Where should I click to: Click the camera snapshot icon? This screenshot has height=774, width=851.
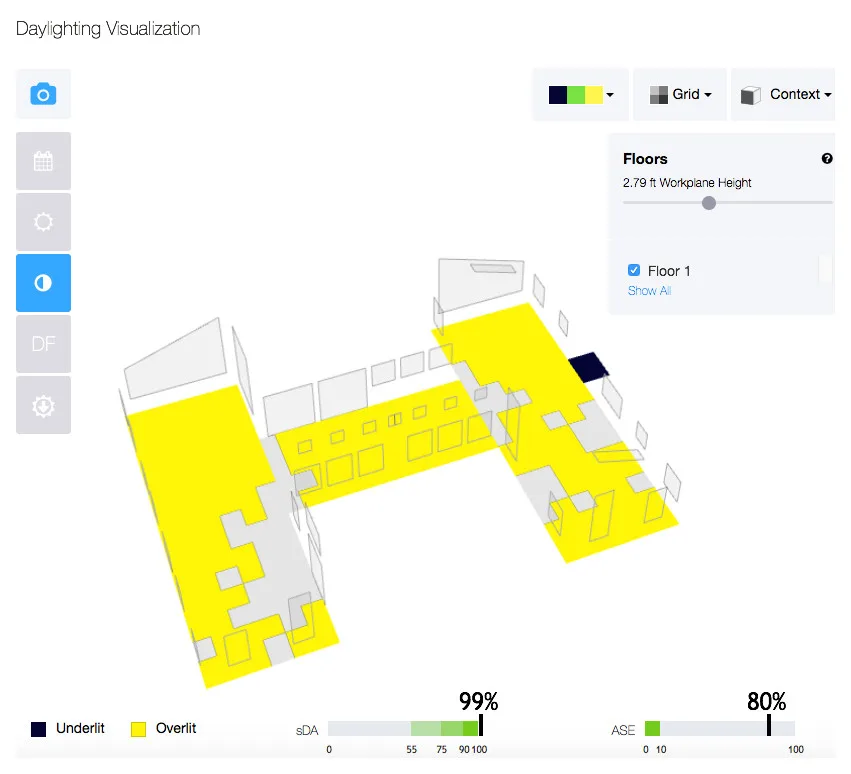coord(43,94)
